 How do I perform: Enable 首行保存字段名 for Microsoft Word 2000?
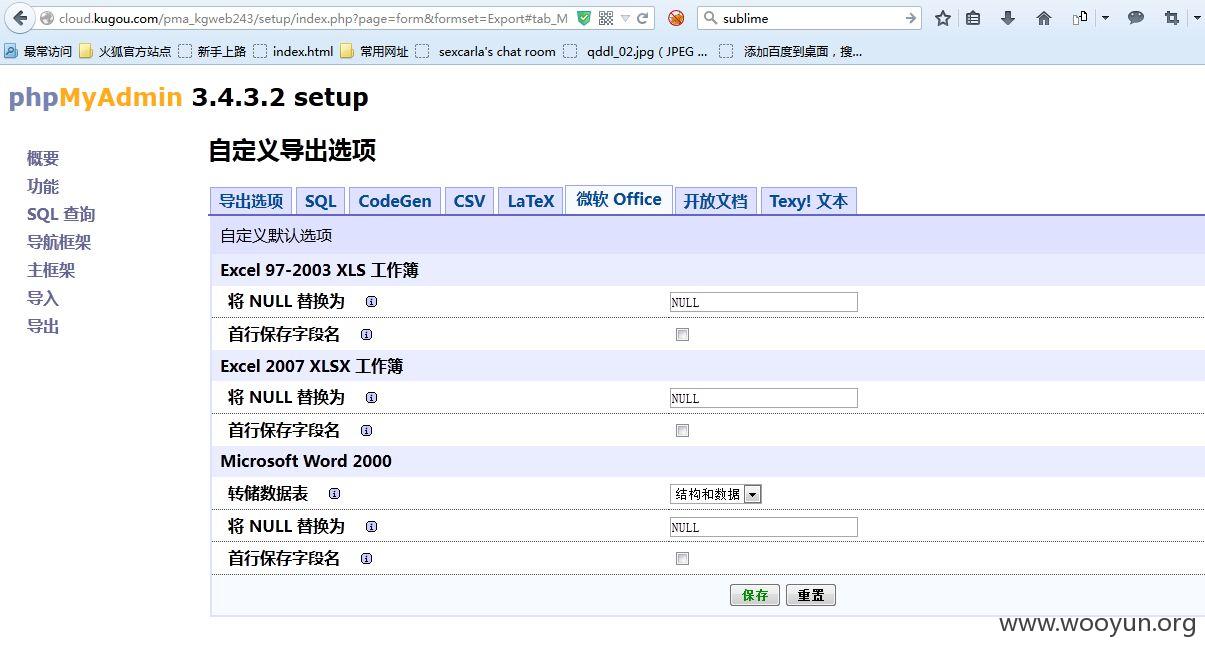coord(682,559)
